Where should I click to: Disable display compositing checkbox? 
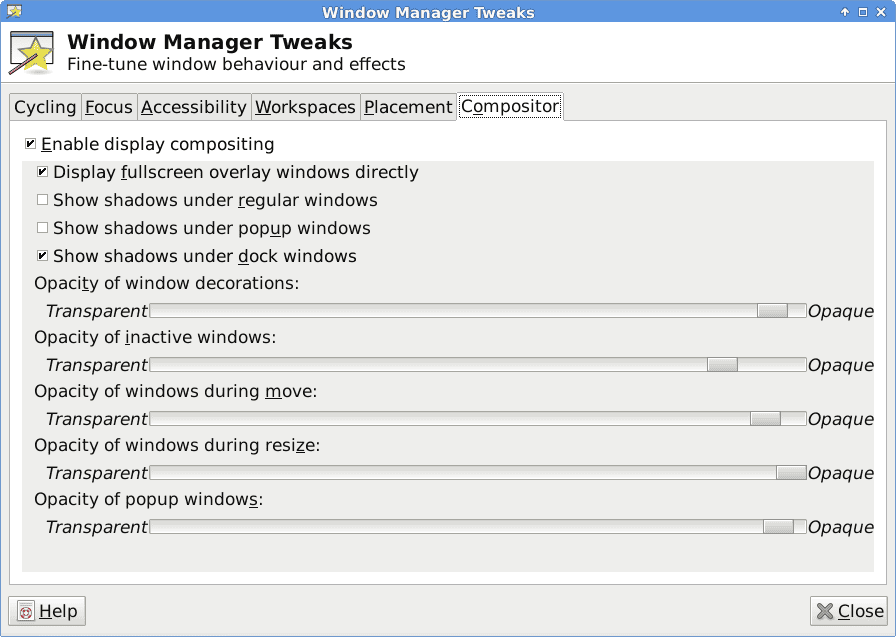30,144
